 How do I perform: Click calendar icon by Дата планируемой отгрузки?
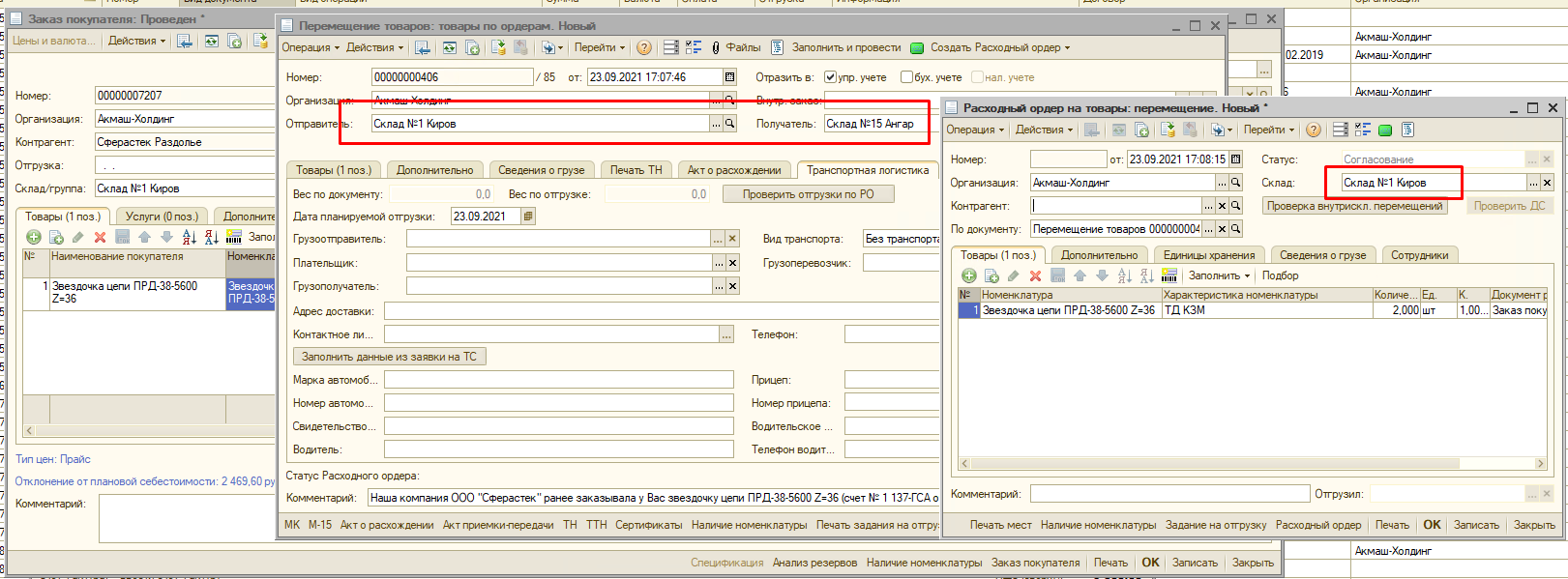click(528, 217)
